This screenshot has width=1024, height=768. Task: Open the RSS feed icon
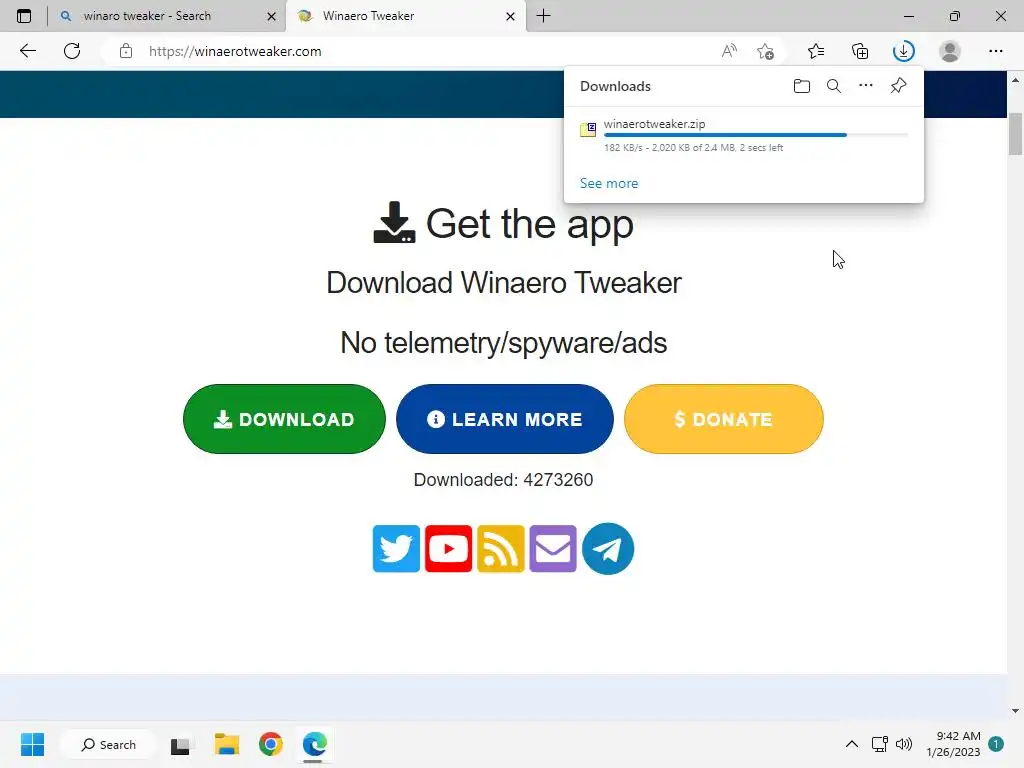(x=501, y=549)
